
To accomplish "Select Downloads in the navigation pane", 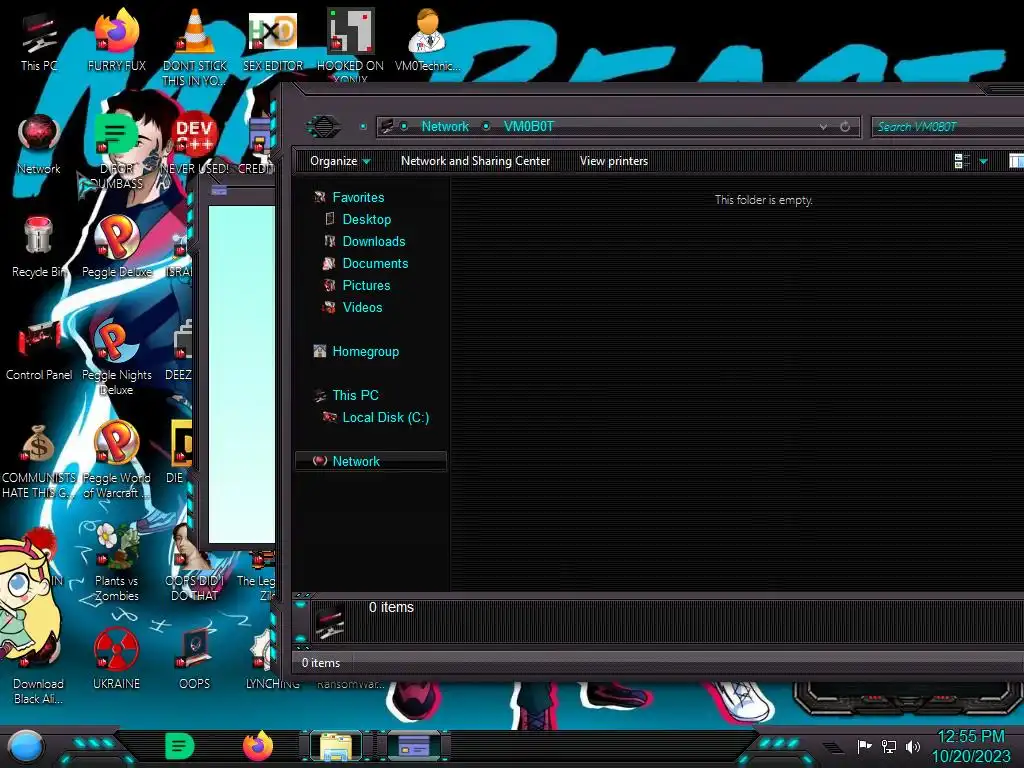I will click(x=374, y=242).
